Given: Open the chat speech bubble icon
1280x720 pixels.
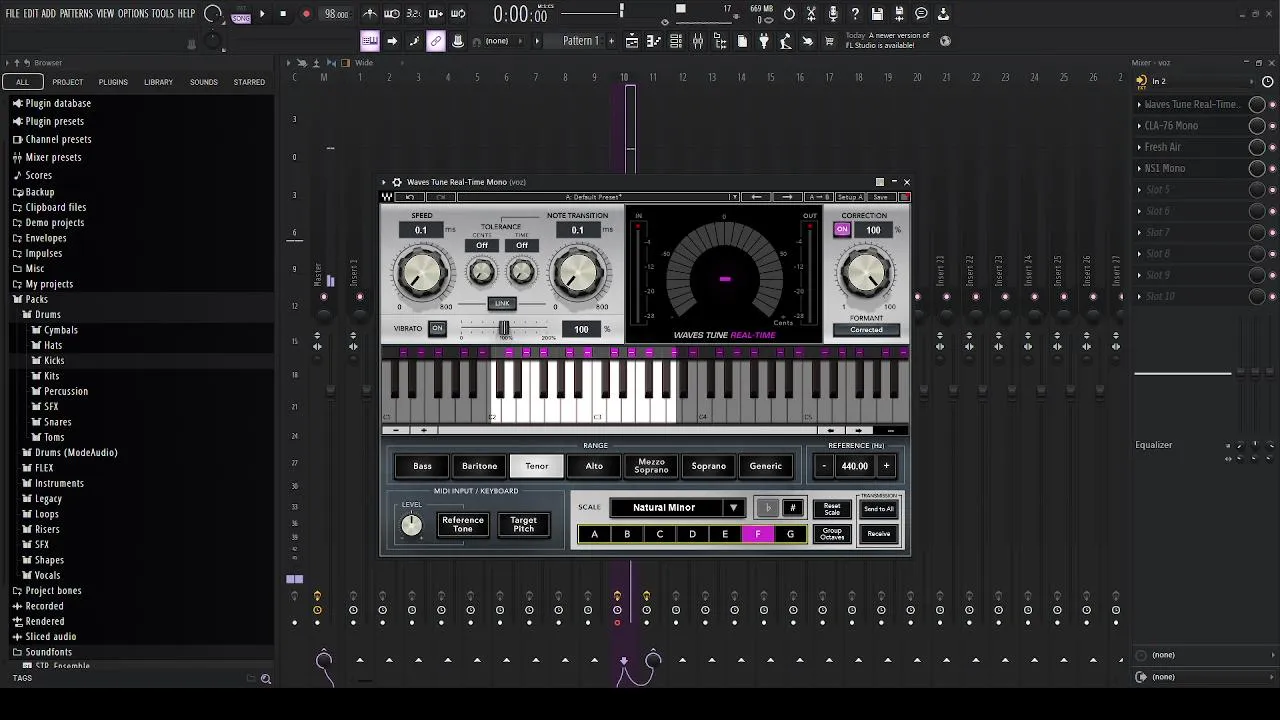Looking at the screenshot, I should pyautogui.click(x=921, y=14).
